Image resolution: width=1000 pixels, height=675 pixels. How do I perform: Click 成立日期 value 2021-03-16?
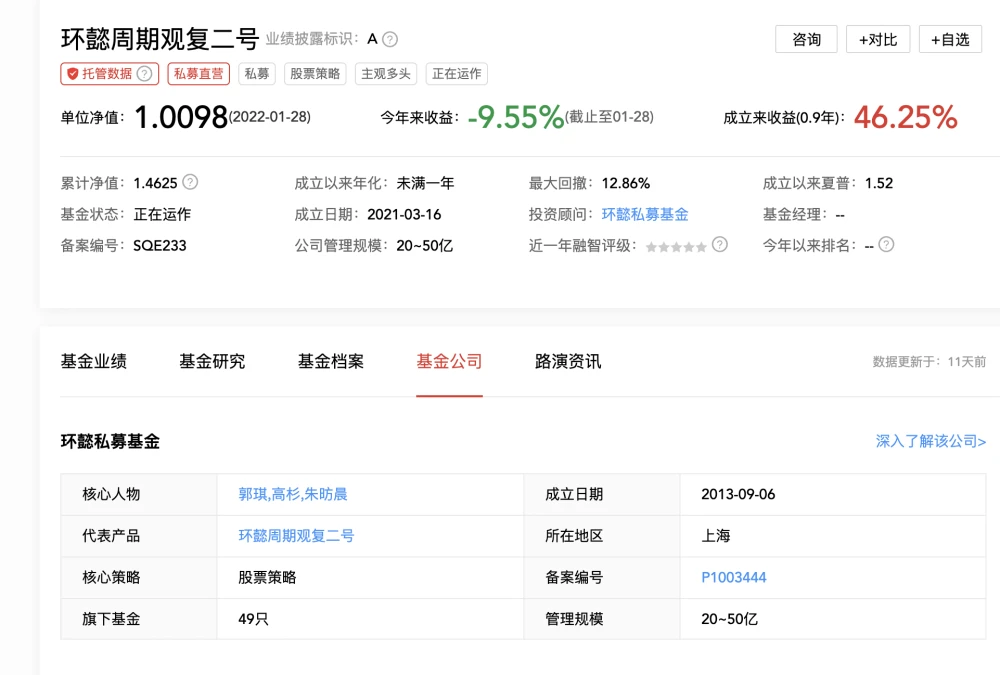click(404, 214)
